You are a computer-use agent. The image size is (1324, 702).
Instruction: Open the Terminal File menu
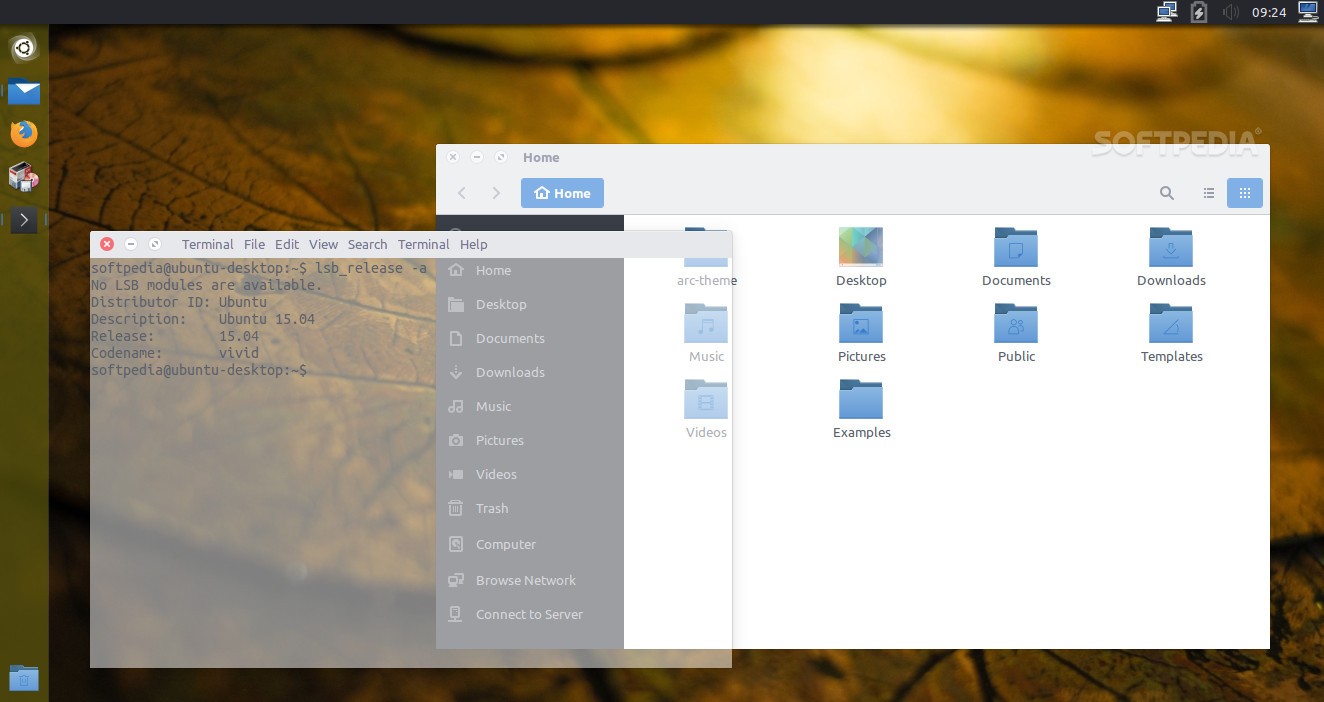255,244
